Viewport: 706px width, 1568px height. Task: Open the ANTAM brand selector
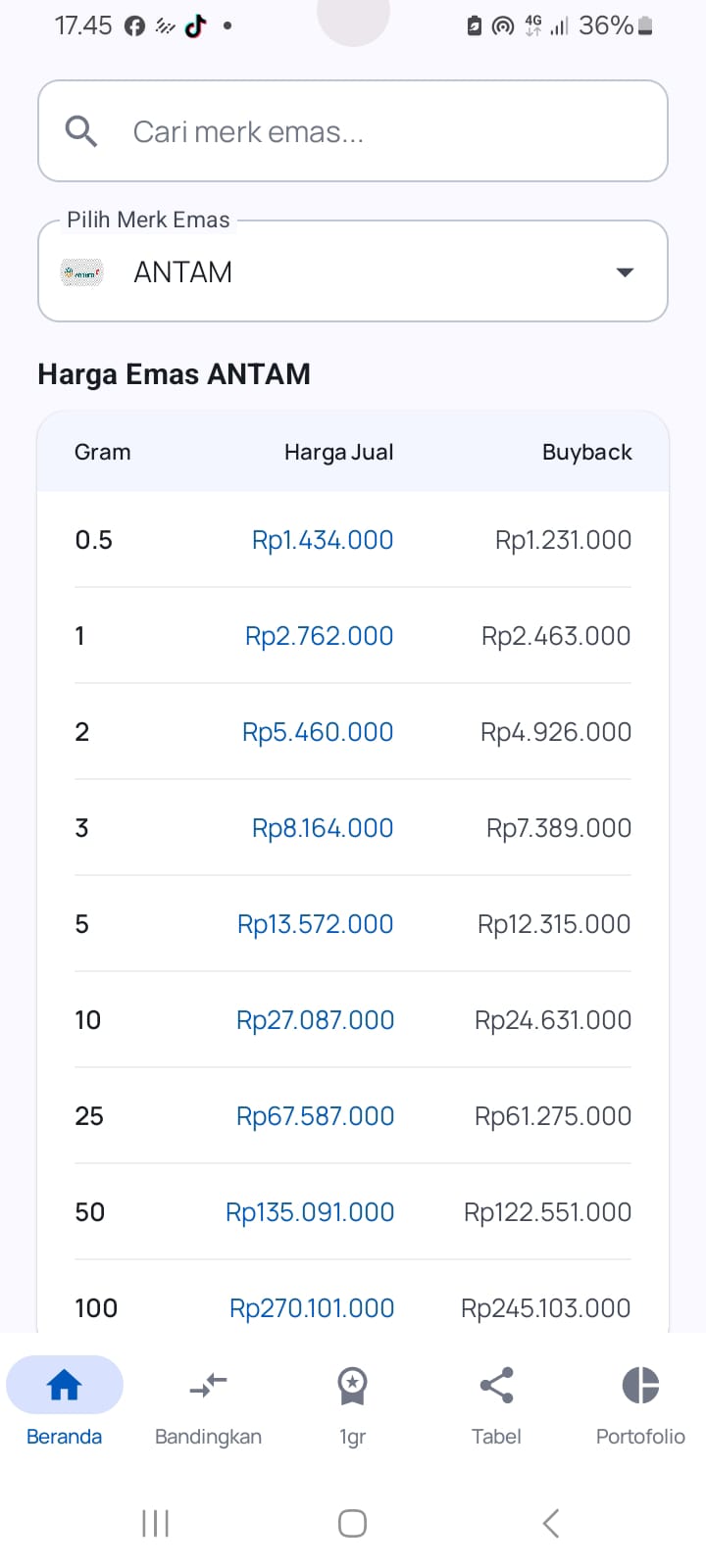click(353, 271)
